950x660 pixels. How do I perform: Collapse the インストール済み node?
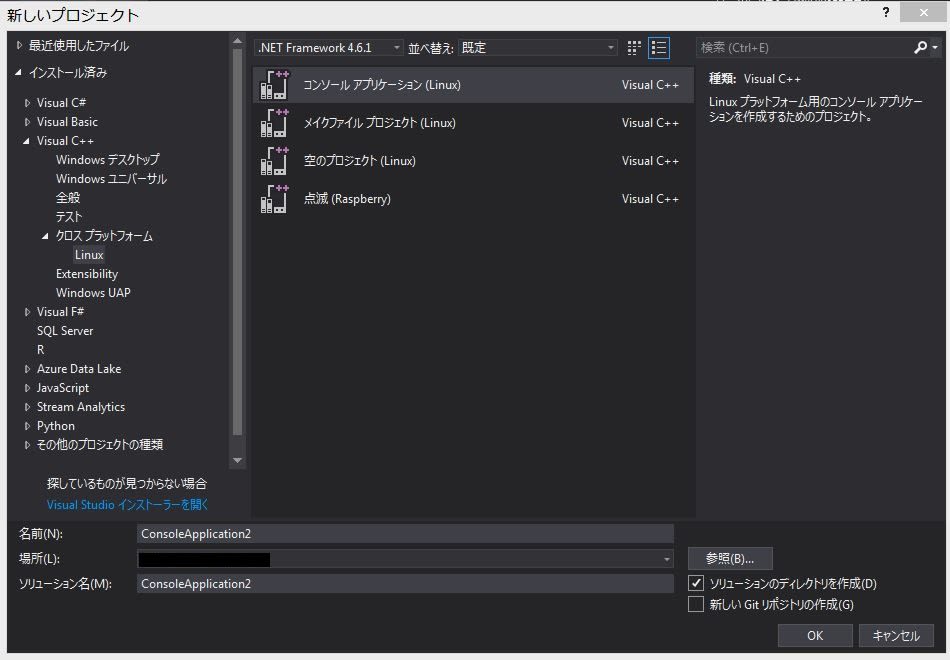pyautogui.click(x=19, y=72)
